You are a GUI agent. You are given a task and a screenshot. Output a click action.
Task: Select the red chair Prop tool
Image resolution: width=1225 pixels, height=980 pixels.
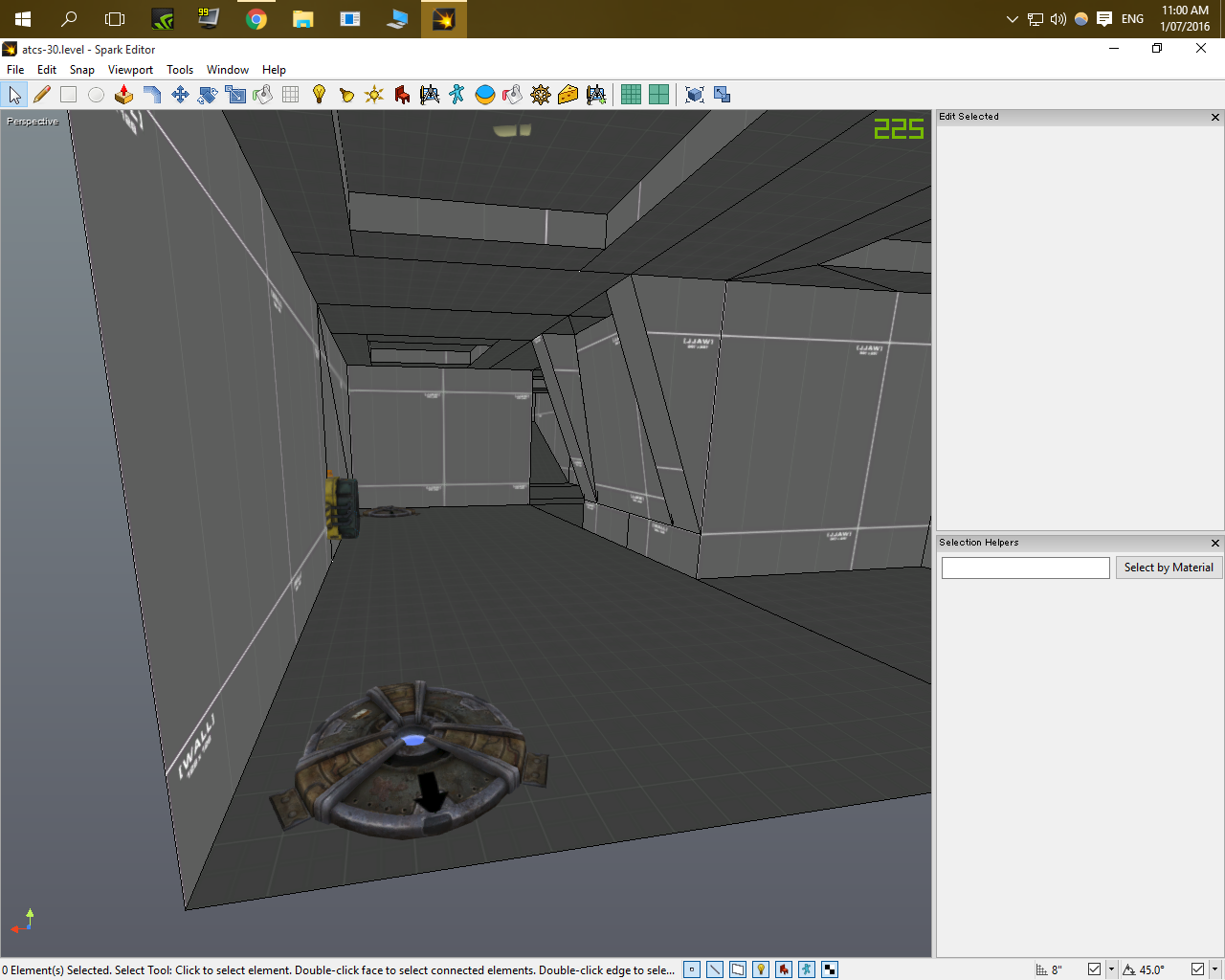pyautogui.click(x=402, y=95)
